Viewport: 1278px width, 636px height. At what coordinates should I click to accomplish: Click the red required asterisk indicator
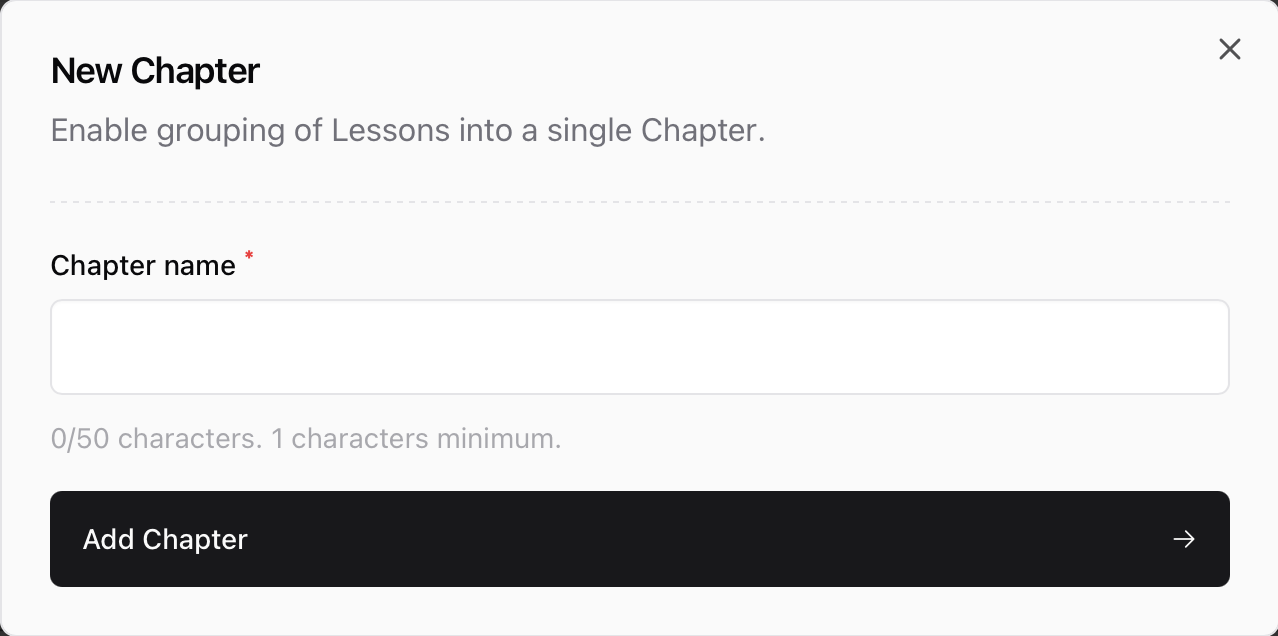[x=248, y=258]
